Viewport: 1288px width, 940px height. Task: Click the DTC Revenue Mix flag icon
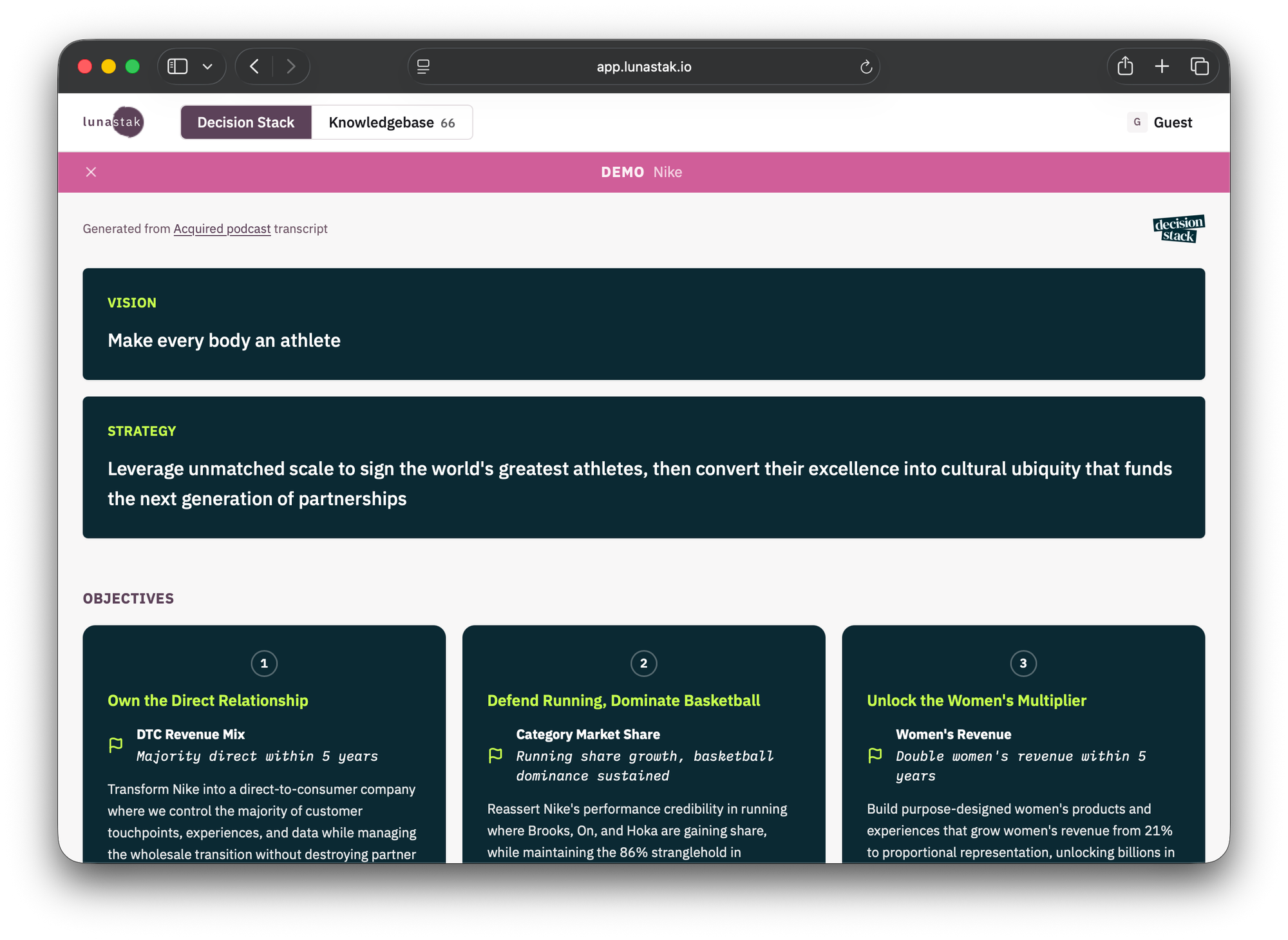(x=116, y=745)
